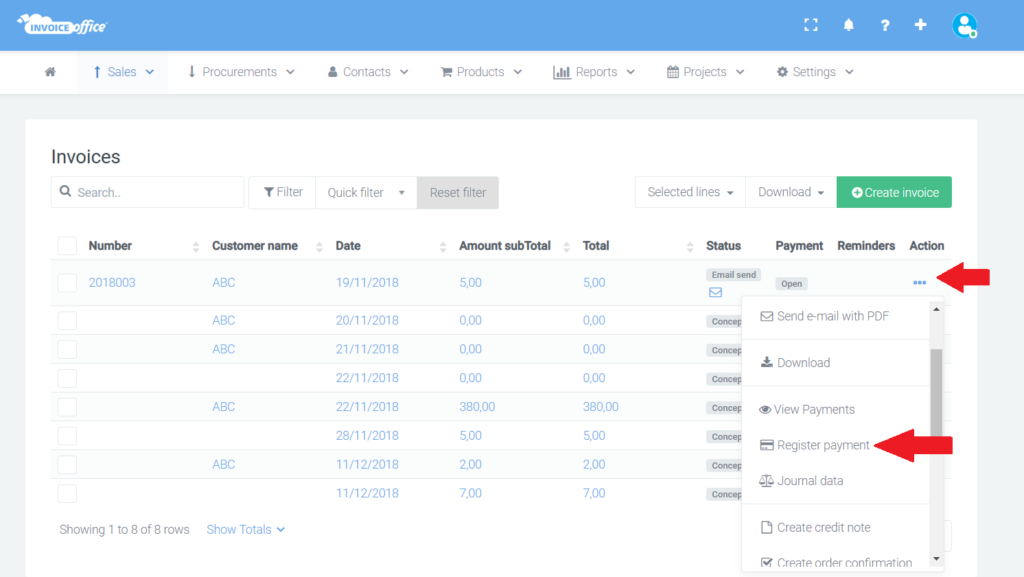
Task: Select checkbox for 22/11/2018 0,00 row
Action: 67,378
